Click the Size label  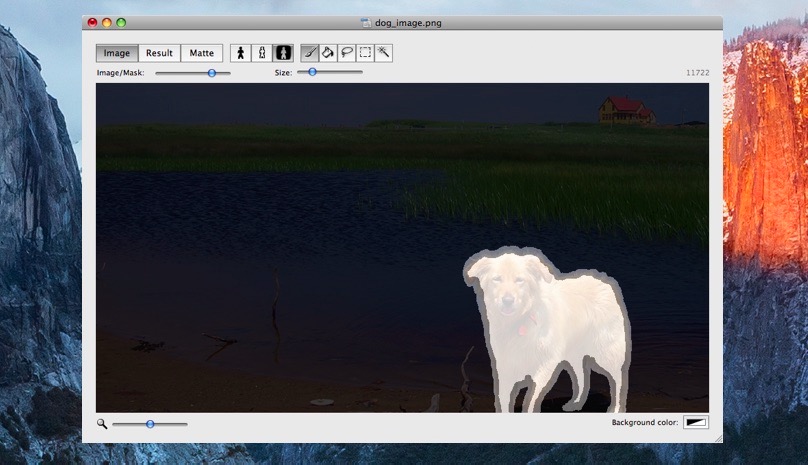283,73
